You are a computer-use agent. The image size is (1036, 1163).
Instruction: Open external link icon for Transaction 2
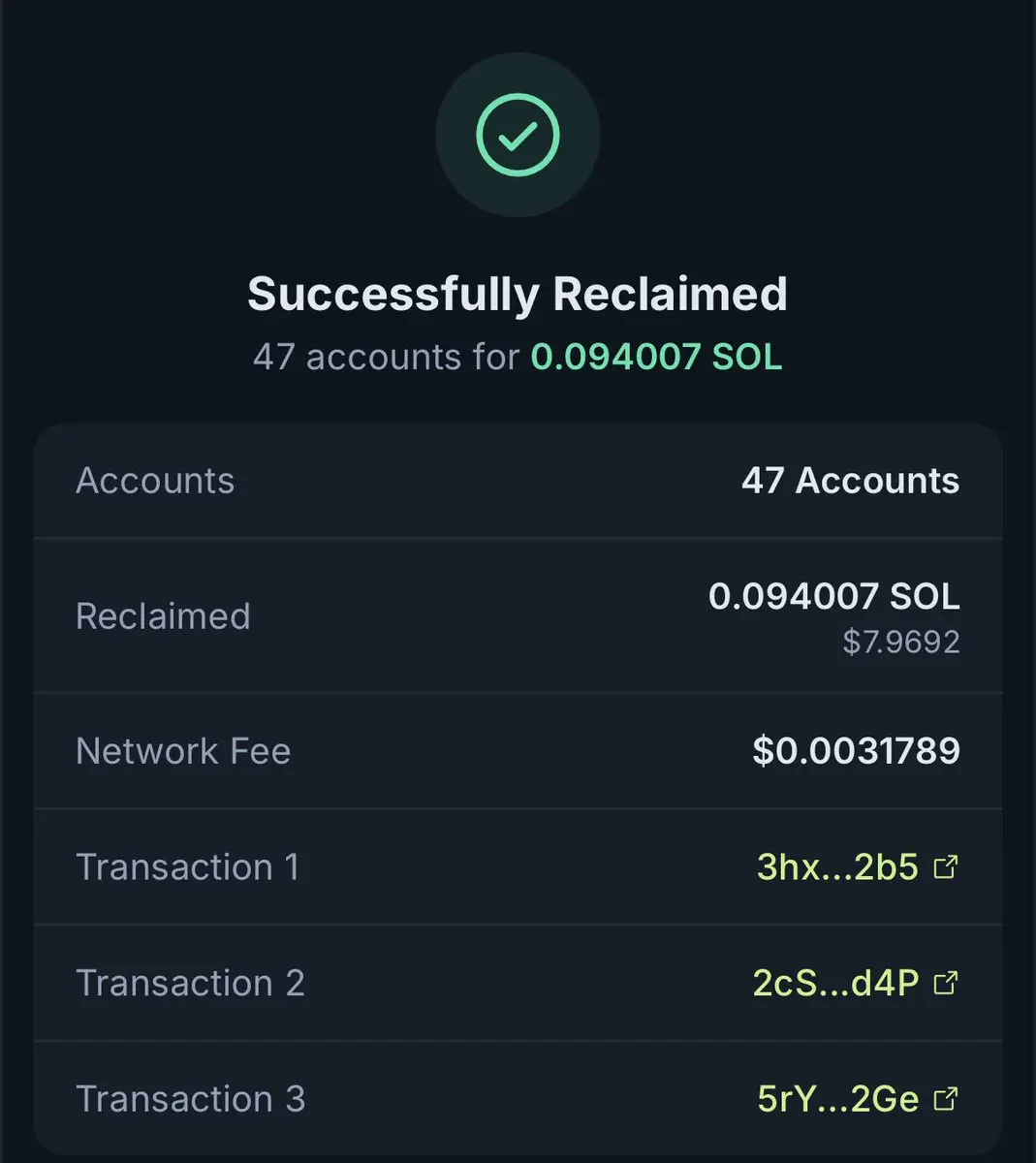tap(945, 983)
